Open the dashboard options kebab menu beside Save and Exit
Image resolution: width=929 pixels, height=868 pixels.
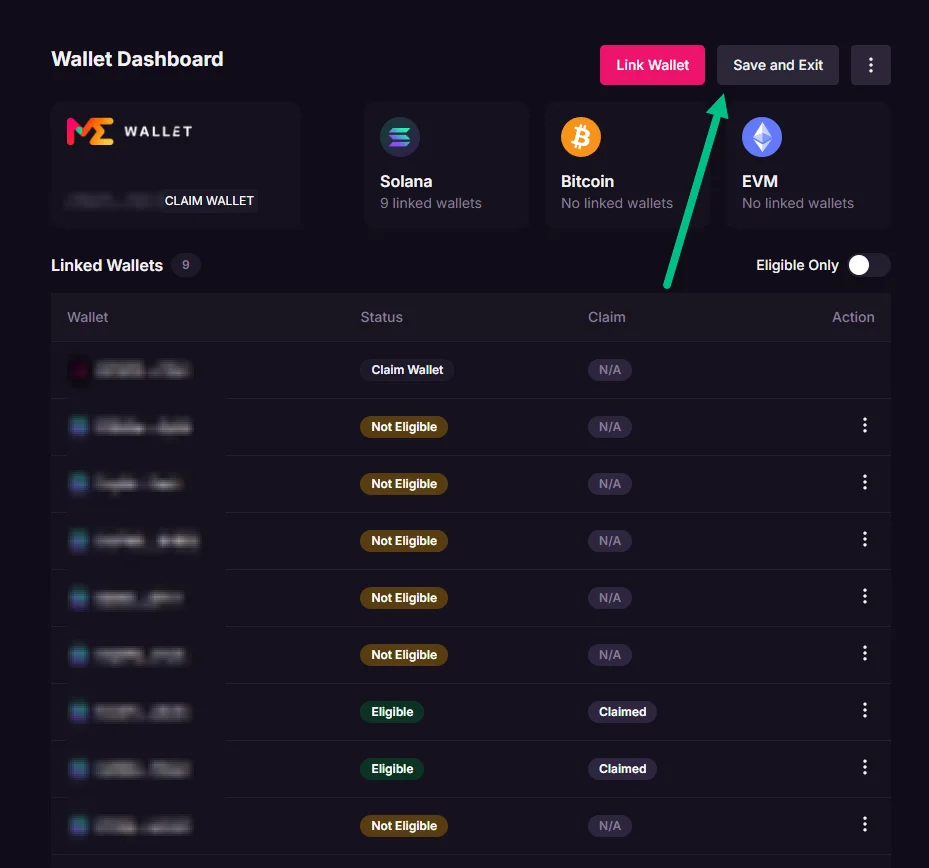[870, 65]
